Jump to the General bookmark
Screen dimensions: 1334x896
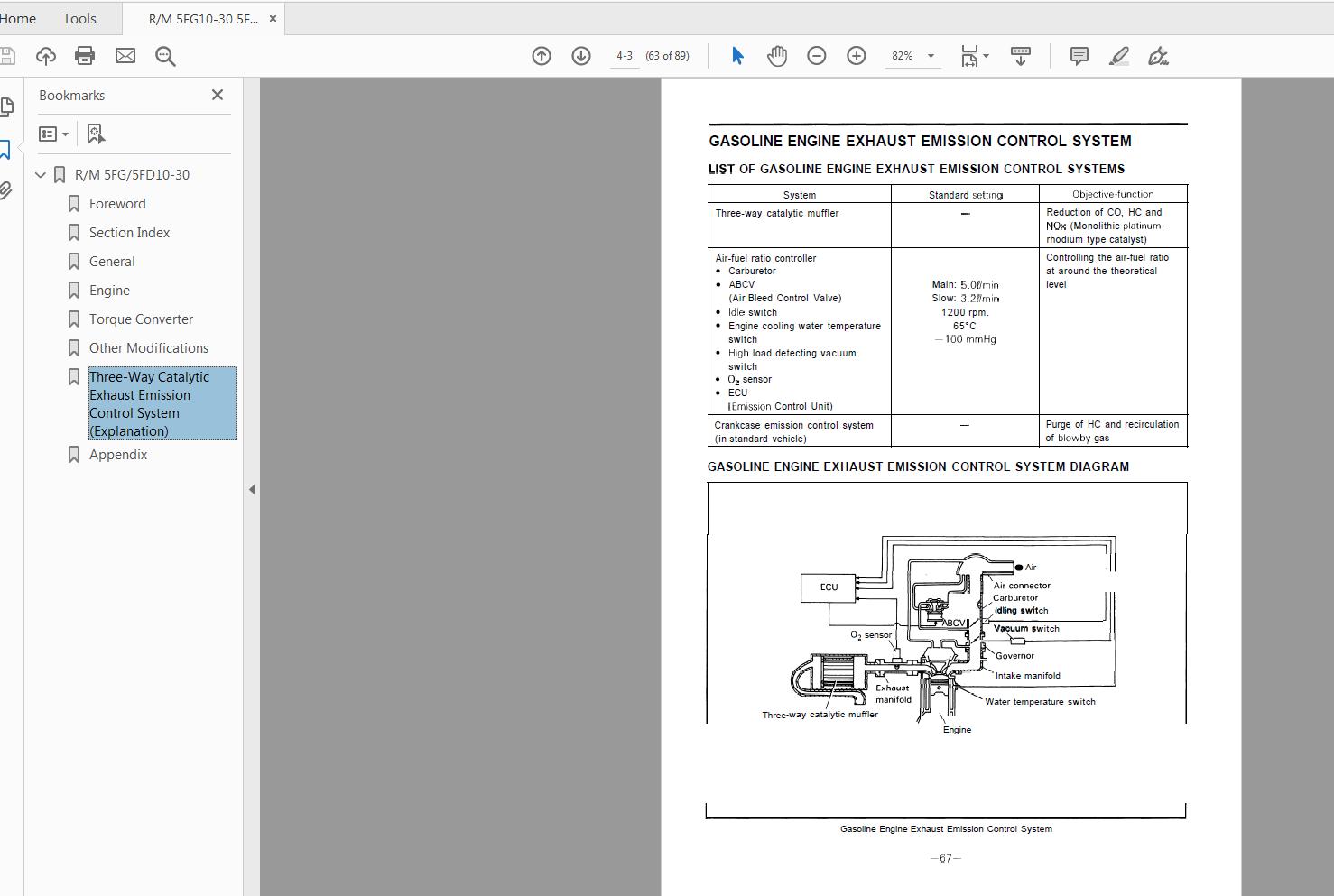[112, 262]
